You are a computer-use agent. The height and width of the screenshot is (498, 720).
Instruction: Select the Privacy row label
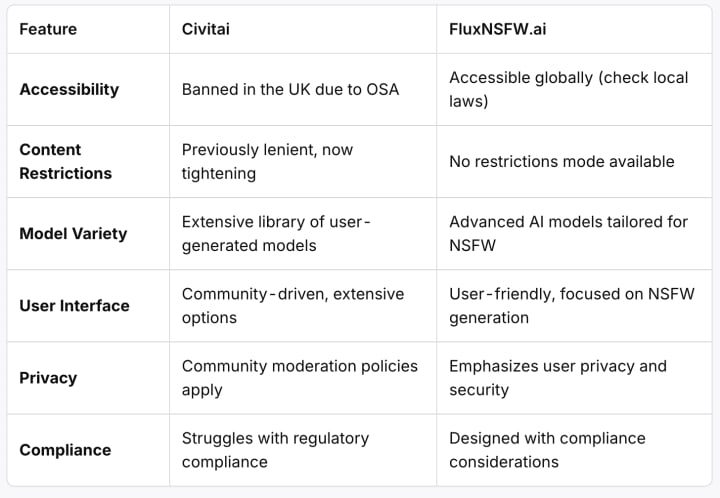[x=48, y=377]
